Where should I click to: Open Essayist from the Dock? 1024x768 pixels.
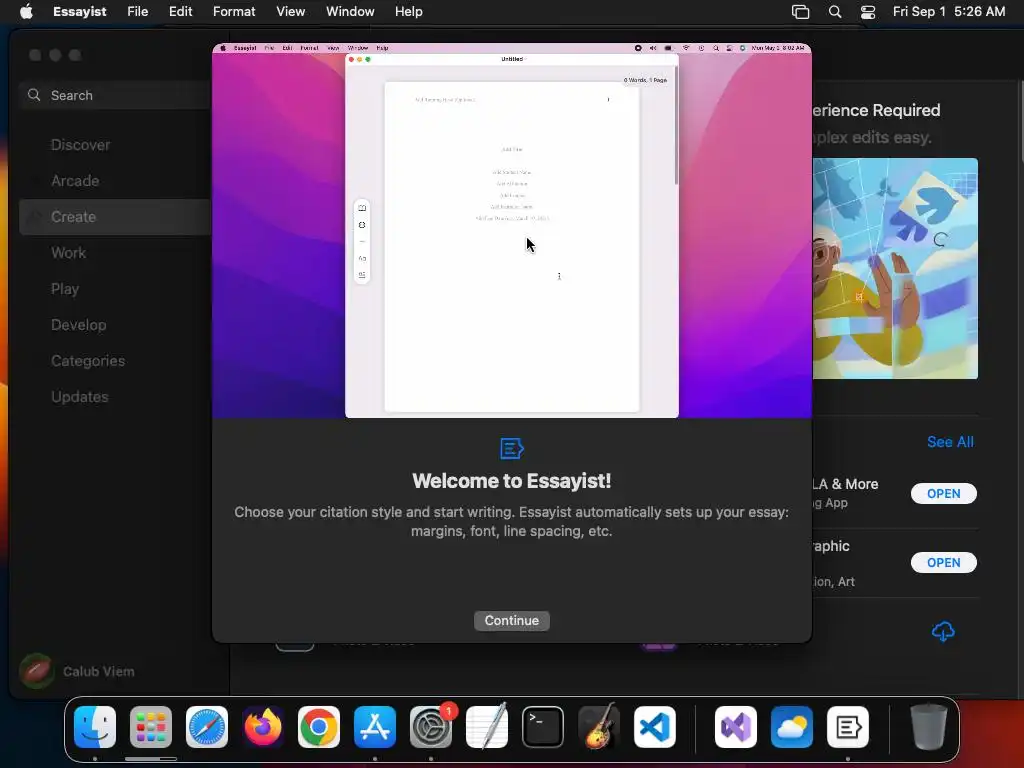click(848, 727)
